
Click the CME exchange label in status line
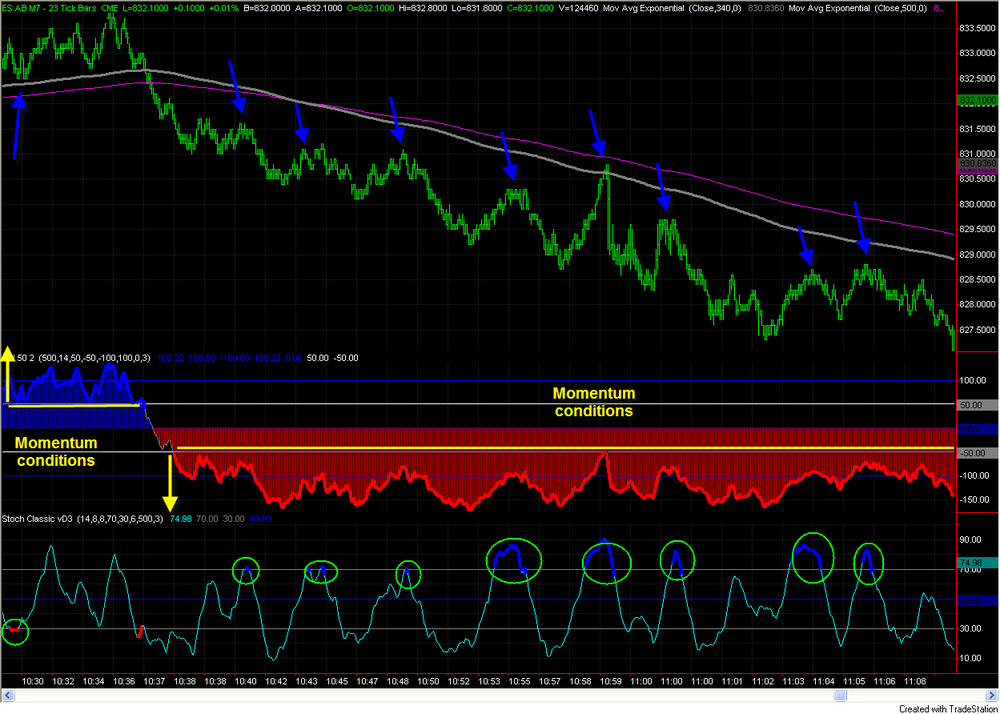pos(110,9)
